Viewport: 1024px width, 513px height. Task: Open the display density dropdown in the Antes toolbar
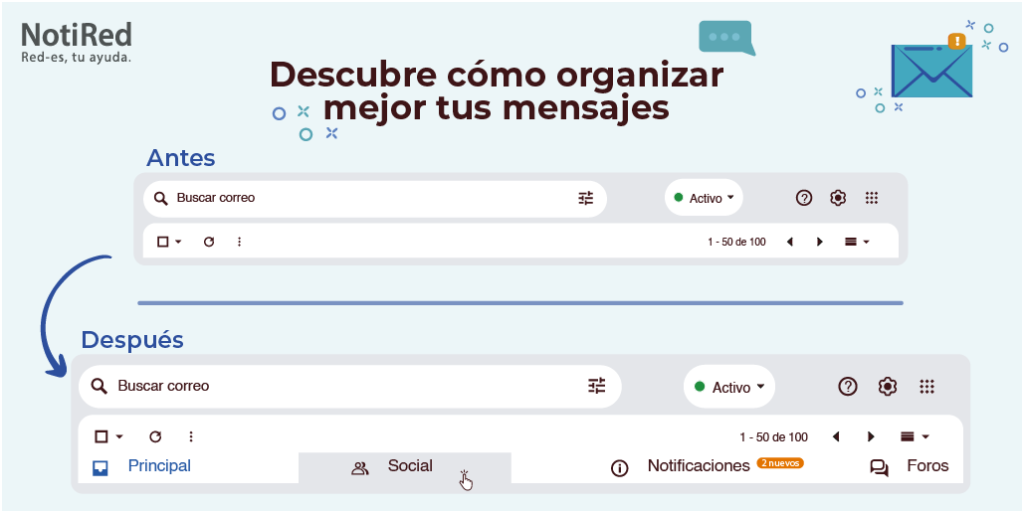857,241
